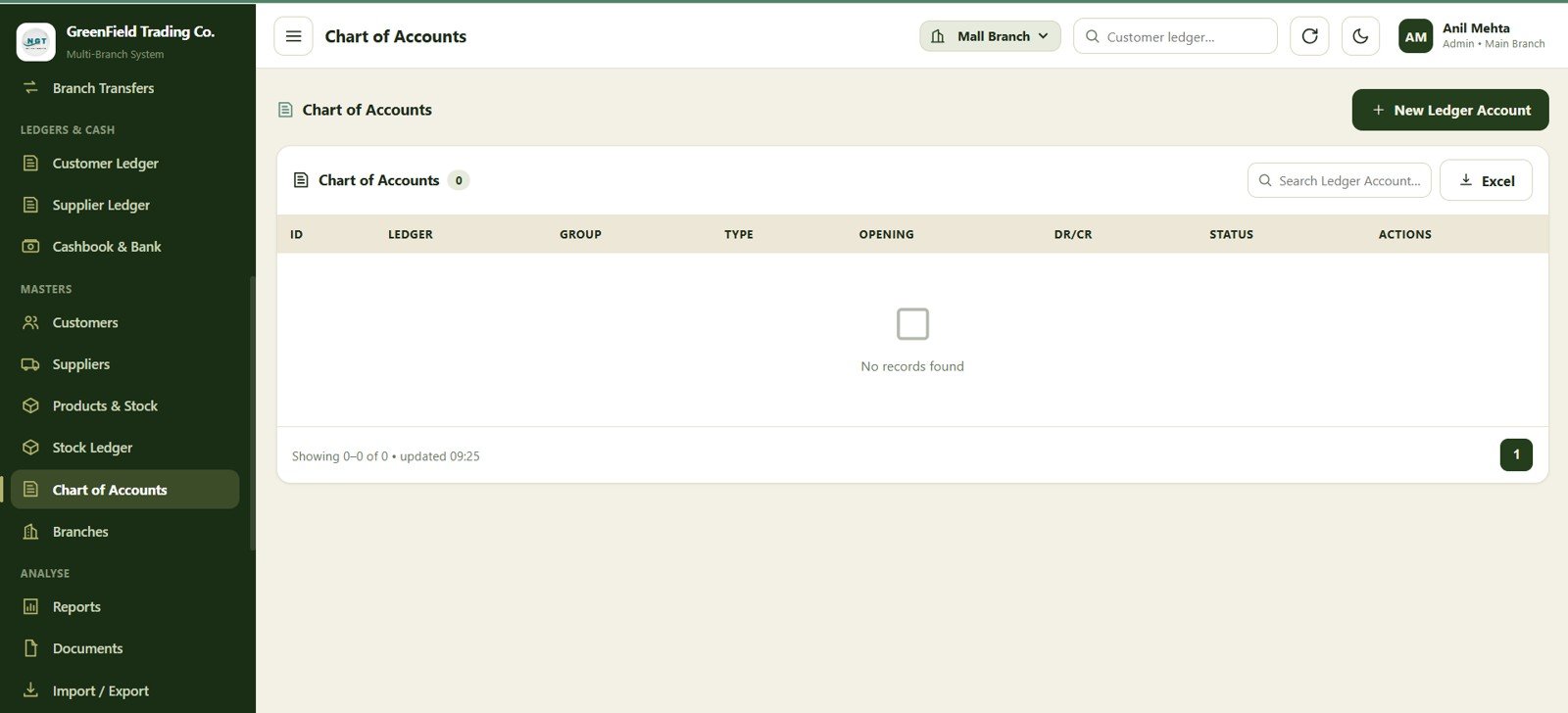1568x713 pixels.
Task: Open the AM user avatar
Action: 1415,36
